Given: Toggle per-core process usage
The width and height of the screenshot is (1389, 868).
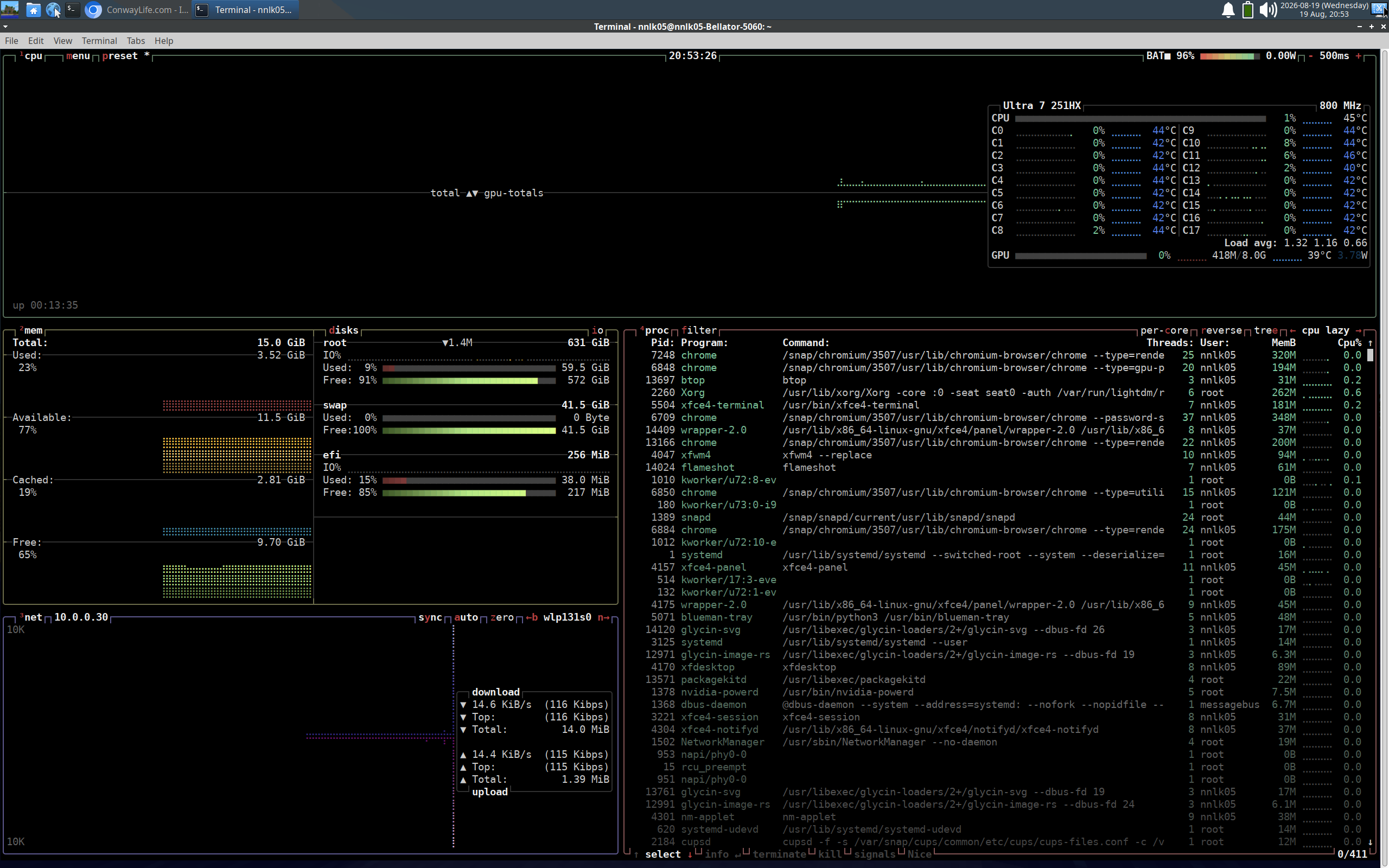Looking at the screenshot, I should (x=1164, y=330).
